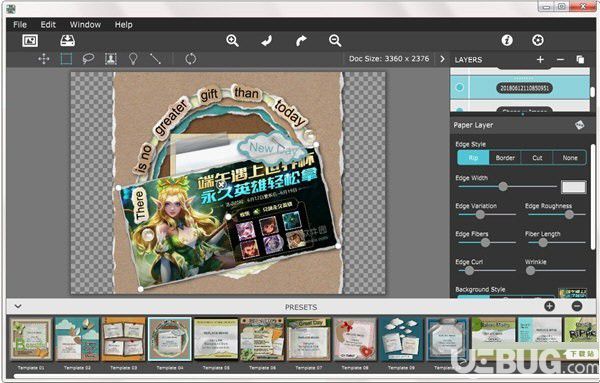Zoom in on the canvas
Image resolution: width=600 pixels, height=383 pixels.
pyautogui.click(x=232, y=41)
